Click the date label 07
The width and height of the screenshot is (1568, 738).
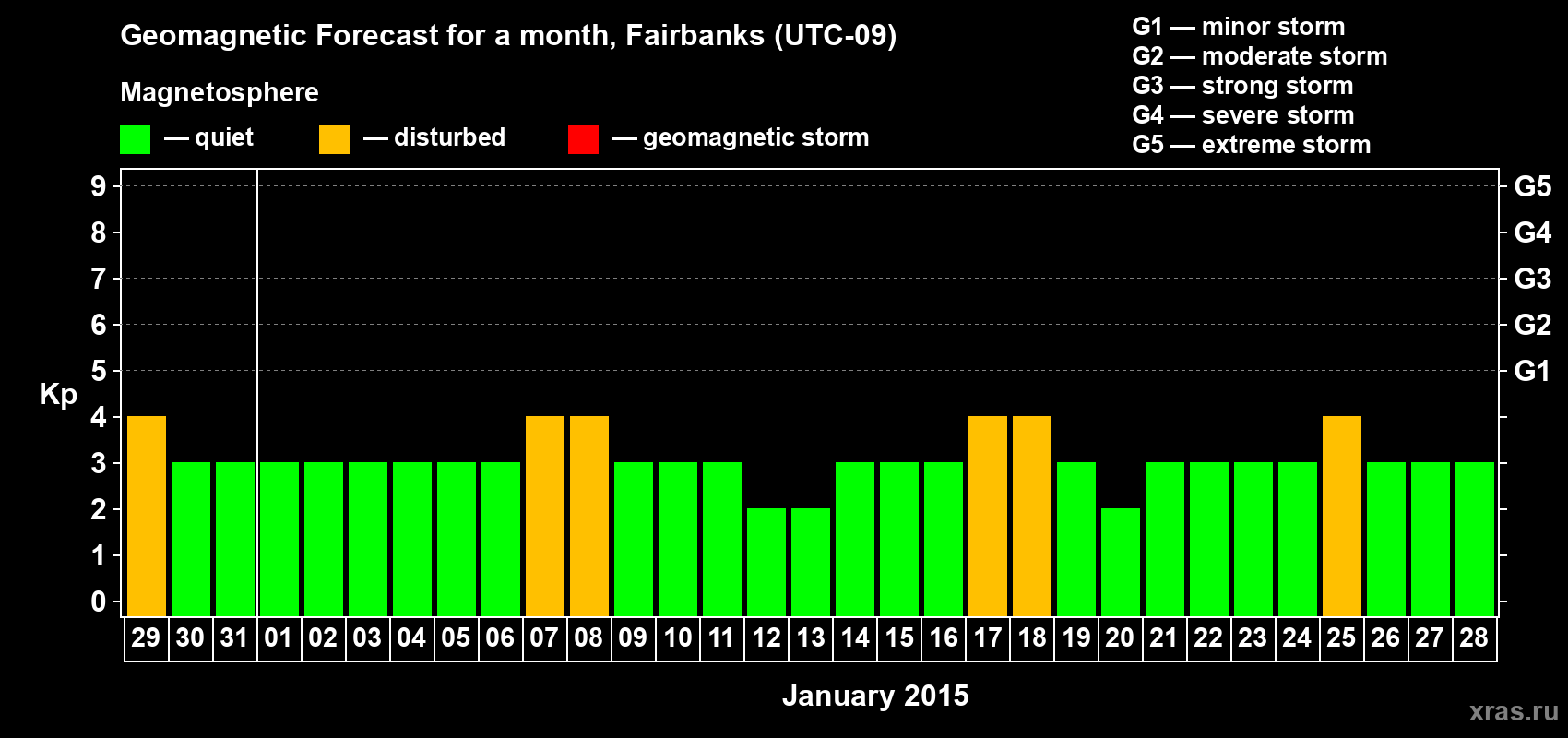pyautogui.click(x=544, y=637)
